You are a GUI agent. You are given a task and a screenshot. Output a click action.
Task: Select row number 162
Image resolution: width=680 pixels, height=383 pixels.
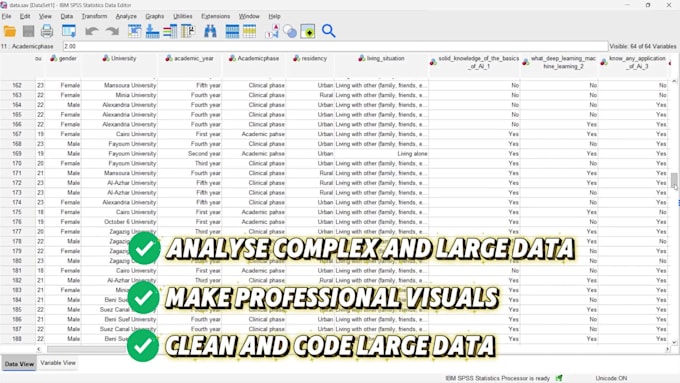17,85
